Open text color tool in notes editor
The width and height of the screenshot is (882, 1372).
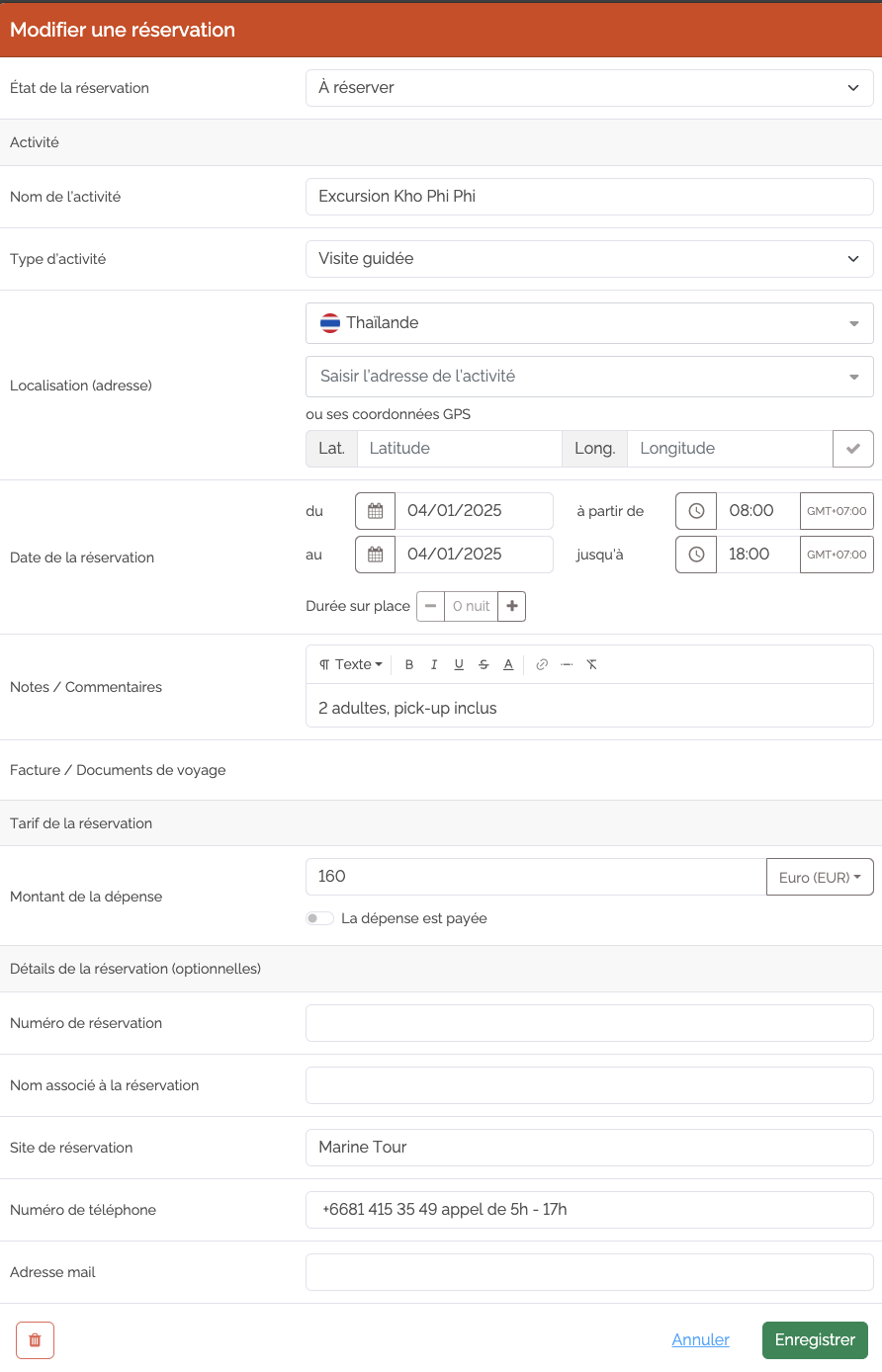pyautogui.click(x=508, y=664)
